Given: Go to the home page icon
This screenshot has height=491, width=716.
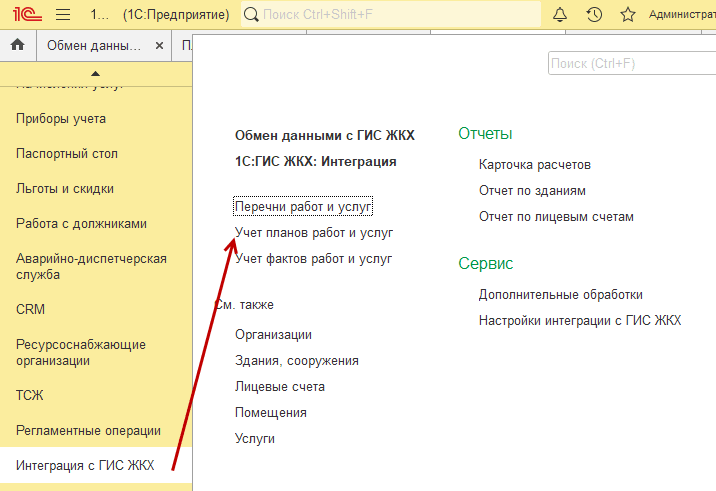Looking at the screenshot, I should pyautogui.click(x=18, y=45).
